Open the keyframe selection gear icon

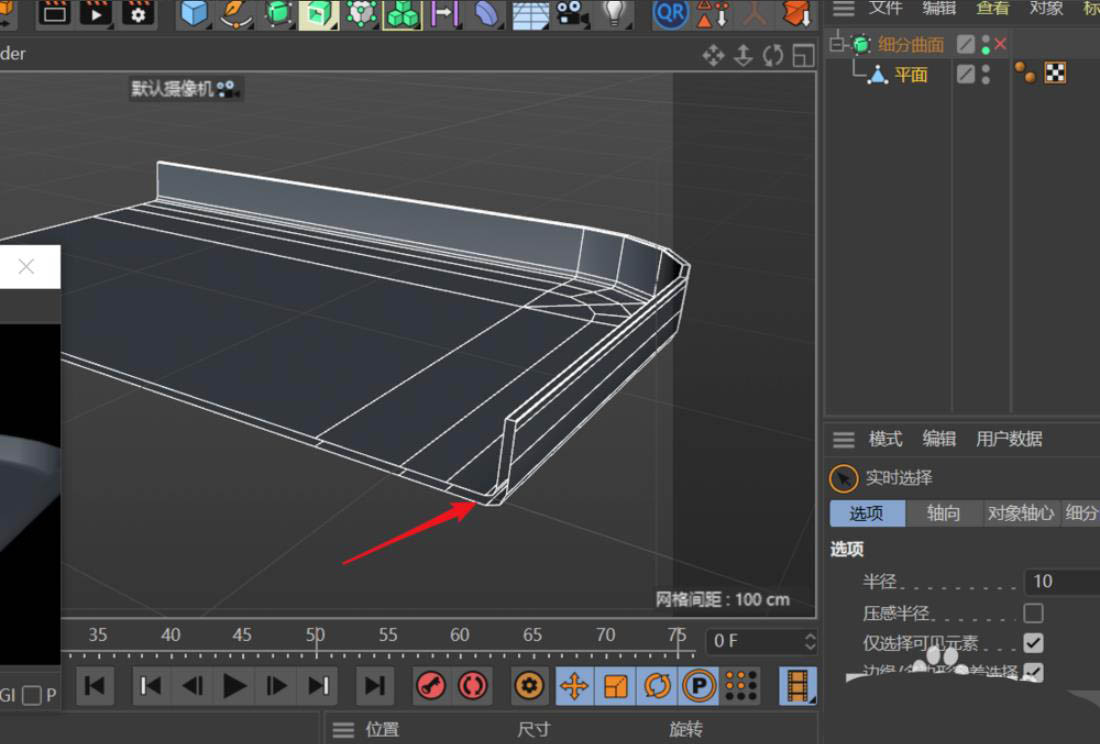pos(530,686)
